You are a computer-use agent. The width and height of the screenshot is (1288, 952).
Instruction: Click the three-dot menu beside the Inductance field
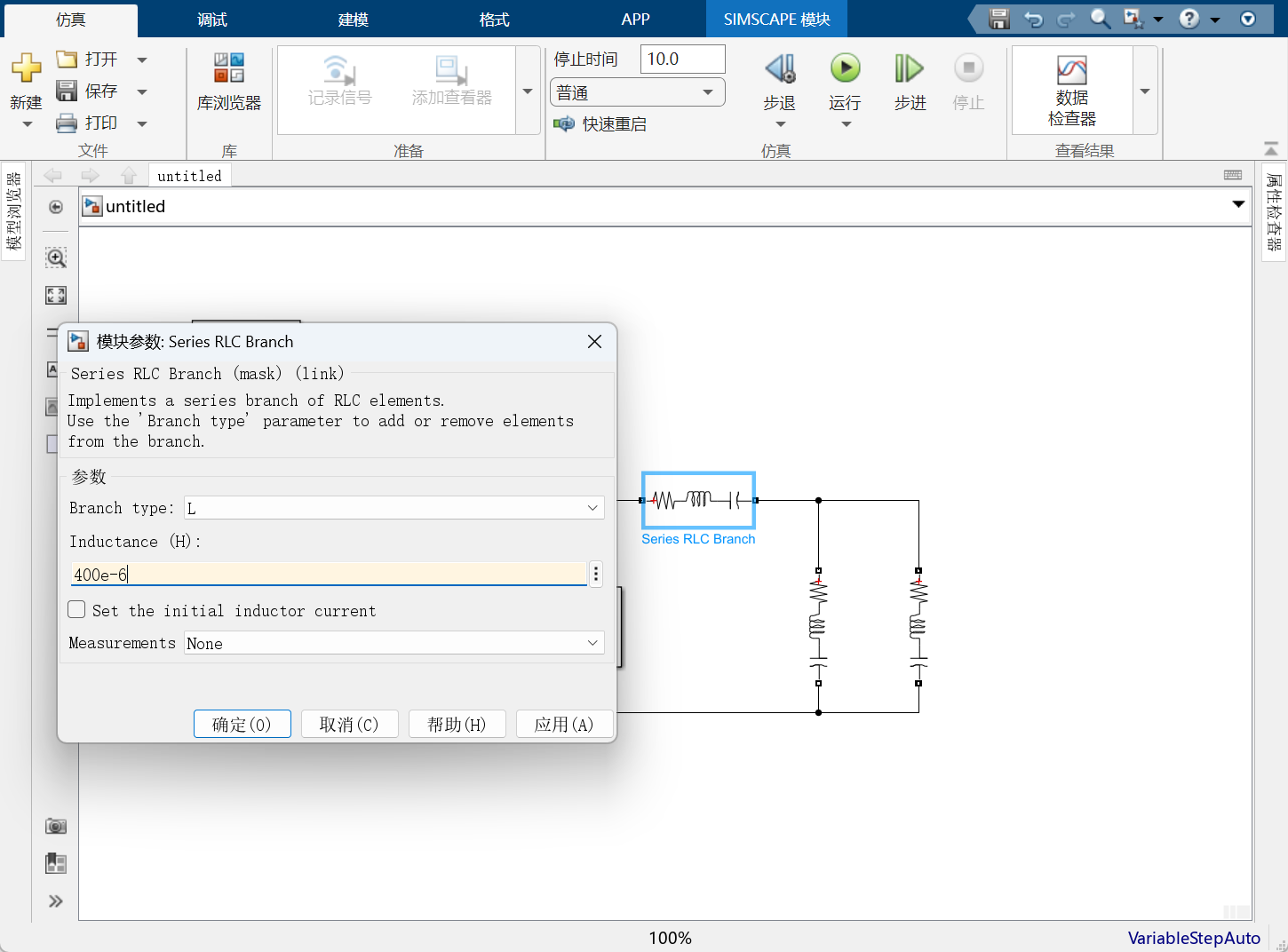click(596, 575)
